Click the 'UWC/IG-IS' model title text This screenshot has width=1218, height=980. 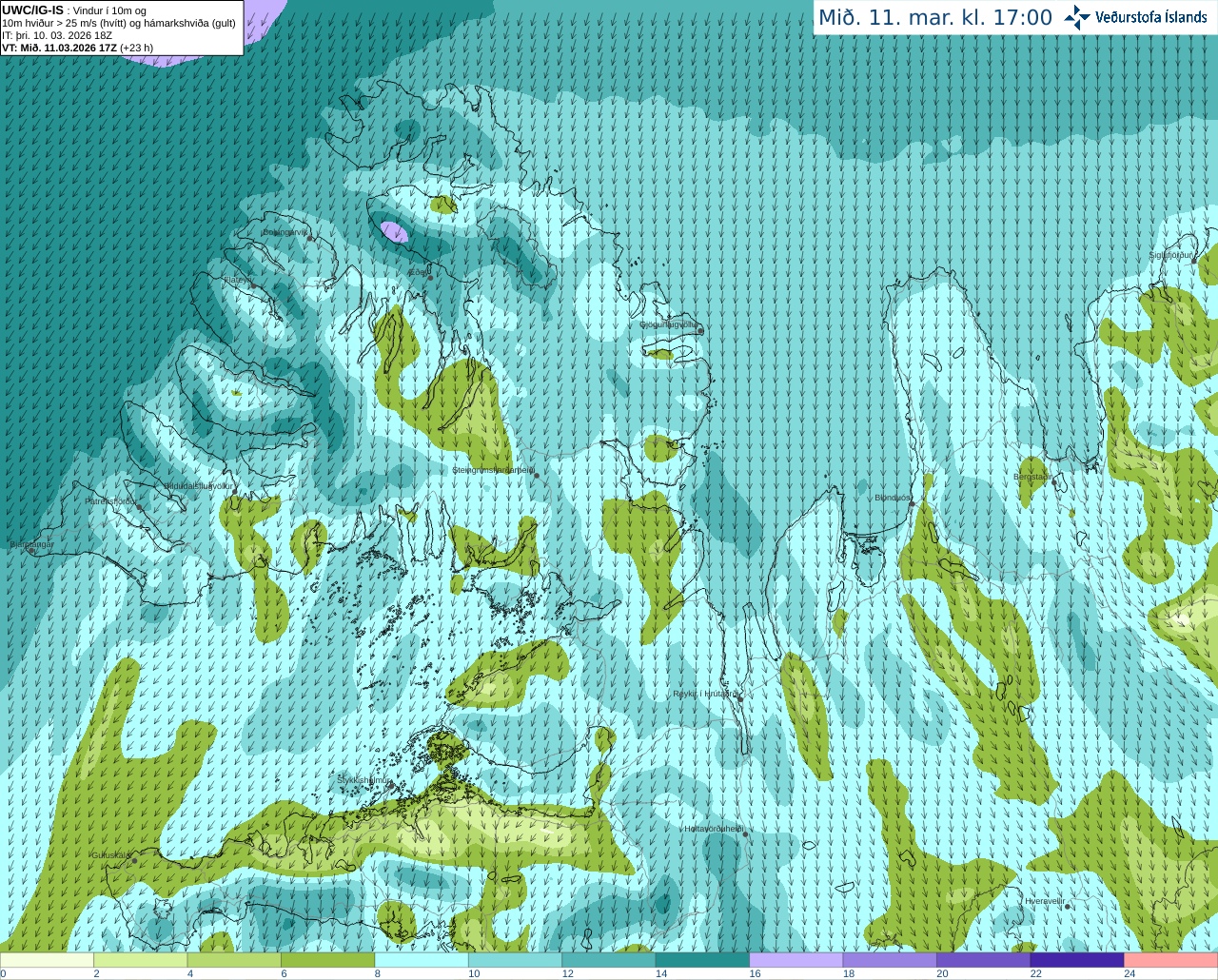tap(33, 10)
